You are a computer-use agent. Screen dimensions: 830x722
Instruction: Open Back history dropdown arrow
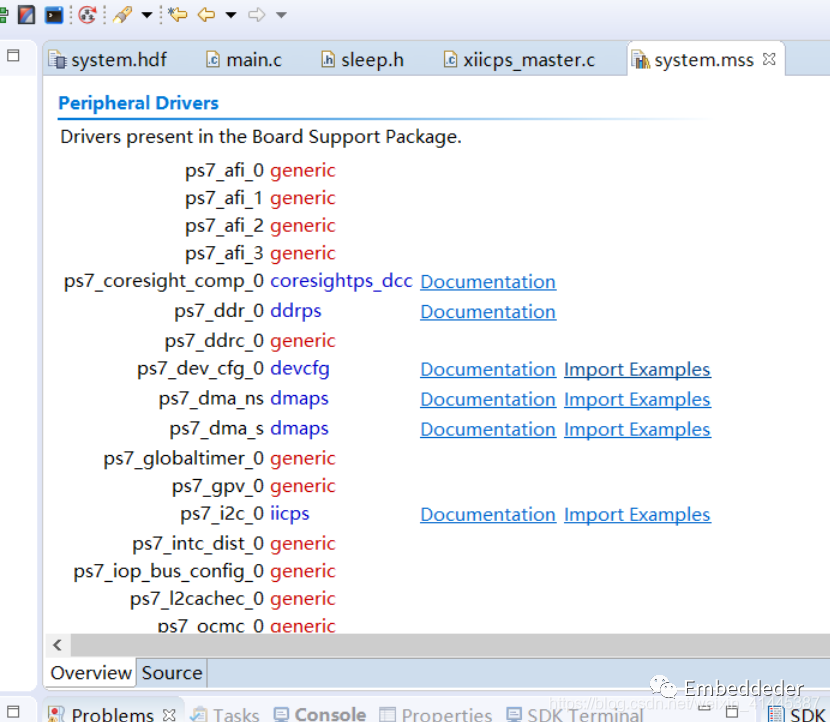click(231, 15)
